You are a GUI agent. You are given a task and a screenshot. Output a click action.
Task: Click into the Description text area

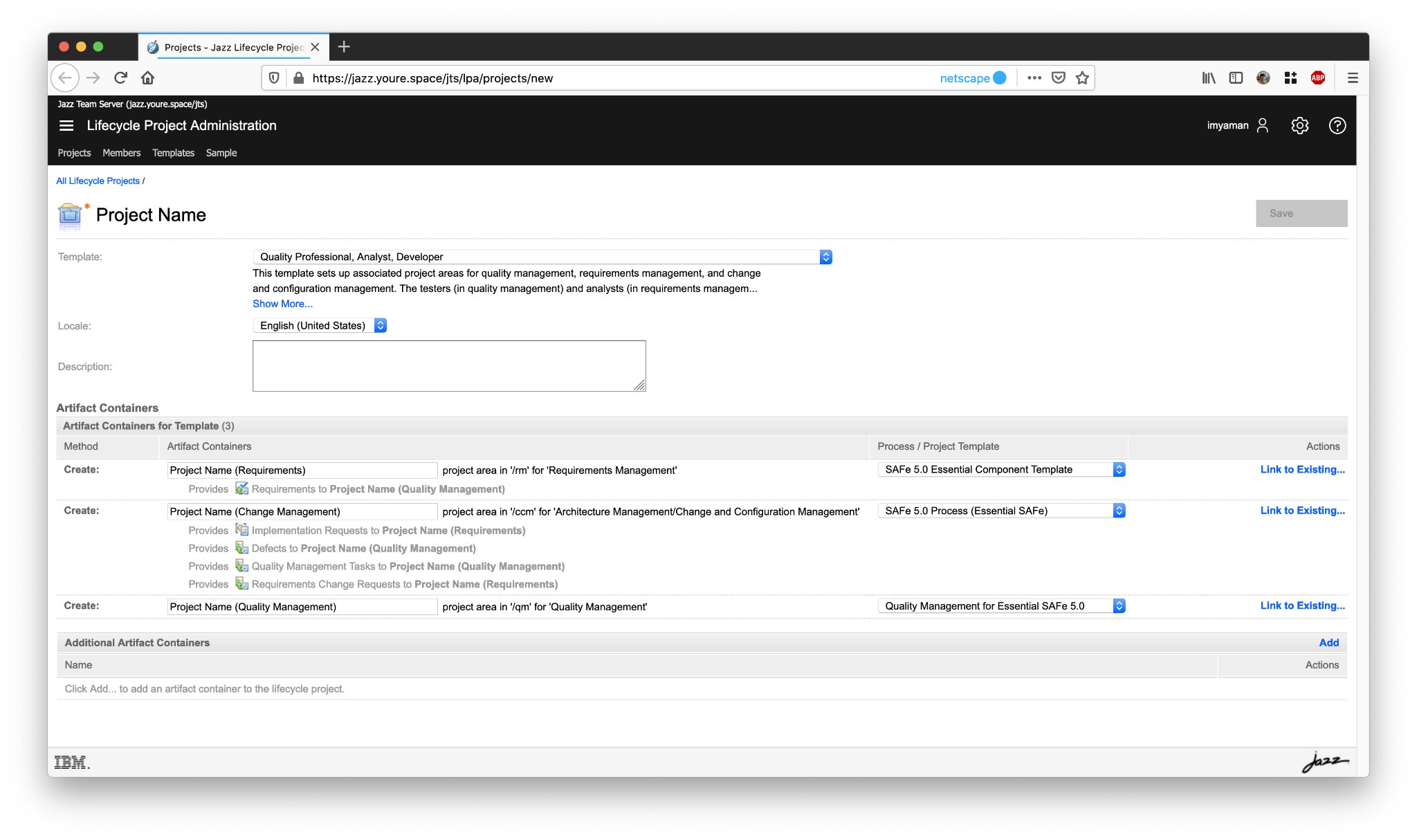coord(449,366)
